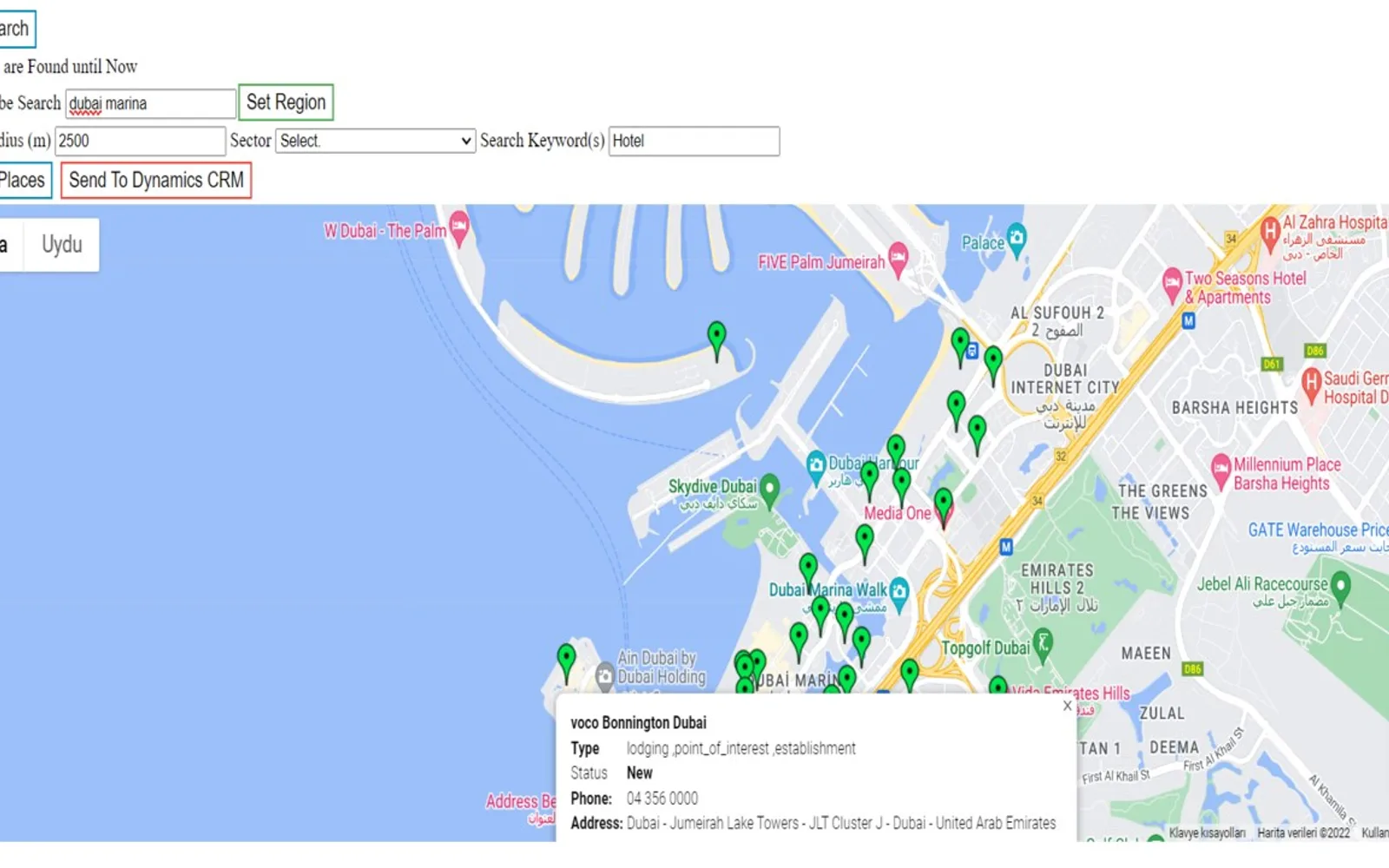Open the Millennium Place Barsha Heights hotel pin

(1221, 470)
